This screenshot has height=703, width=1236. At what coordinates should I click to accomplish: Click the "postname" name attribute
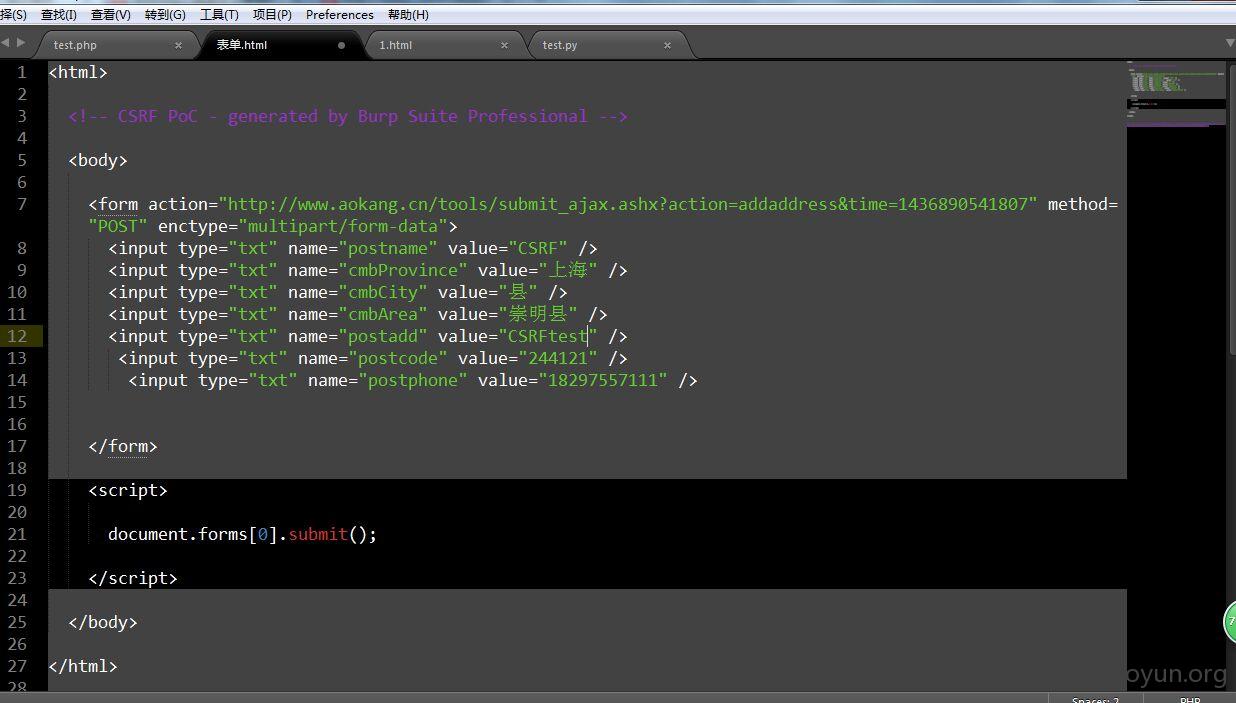[x=388, y=248]
